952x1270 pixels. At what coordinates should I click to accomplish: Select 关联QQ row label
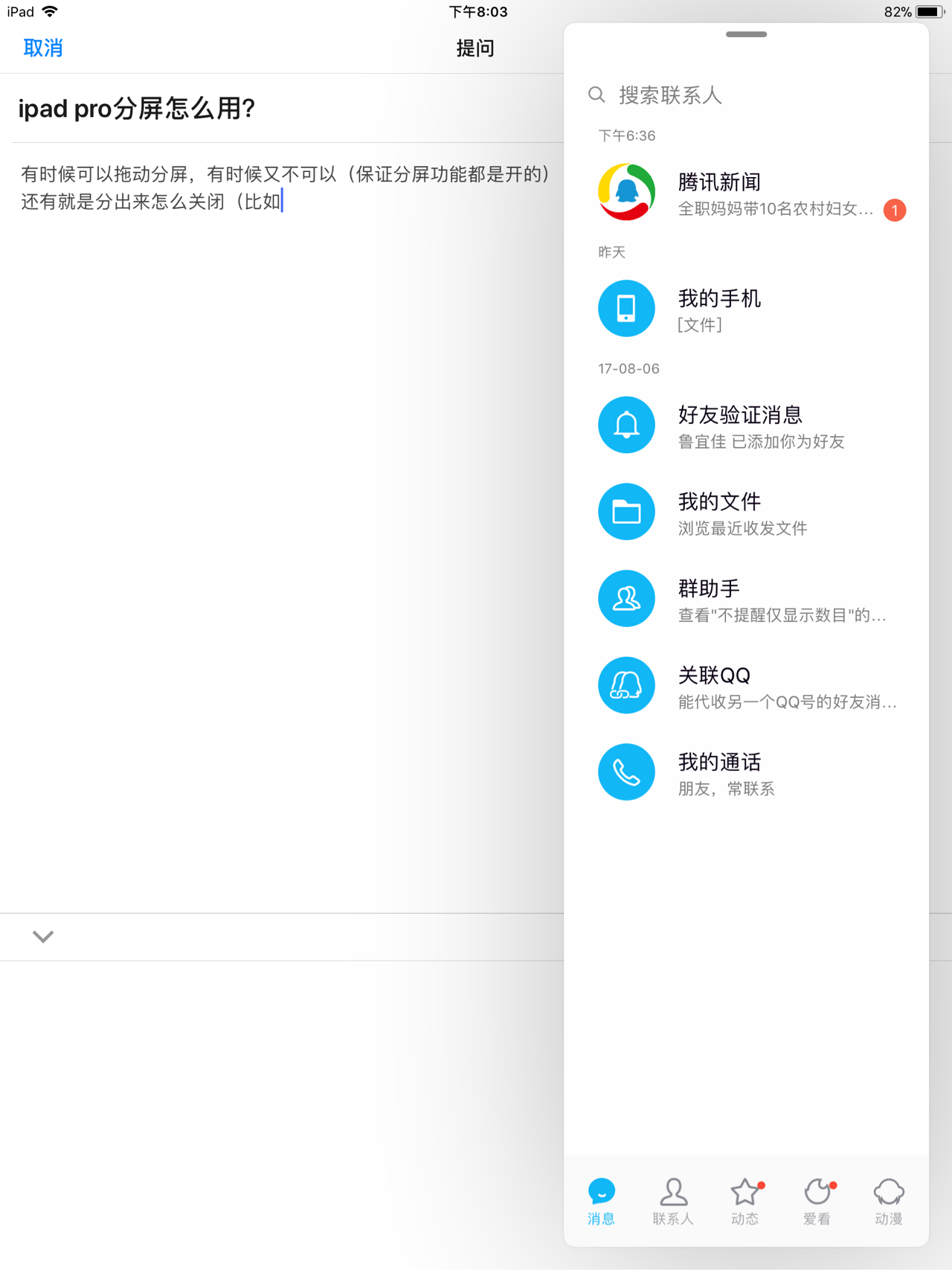[x=714, y=676]
